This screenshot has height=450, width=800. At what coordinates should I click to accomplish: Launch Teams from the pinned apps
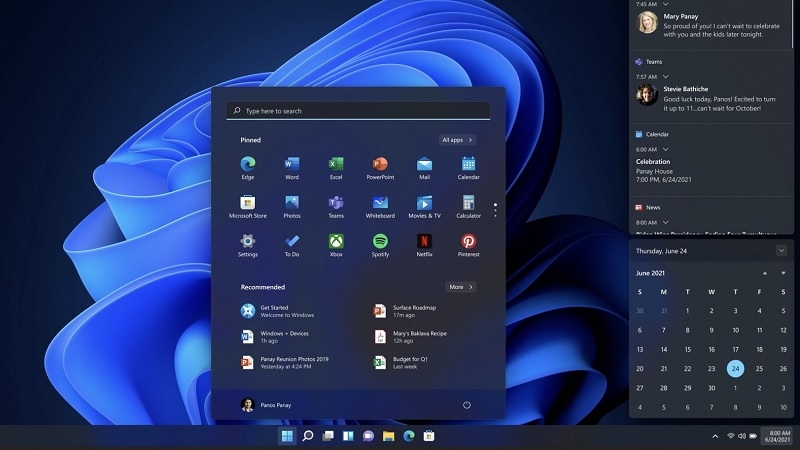(x=336, y=207)
